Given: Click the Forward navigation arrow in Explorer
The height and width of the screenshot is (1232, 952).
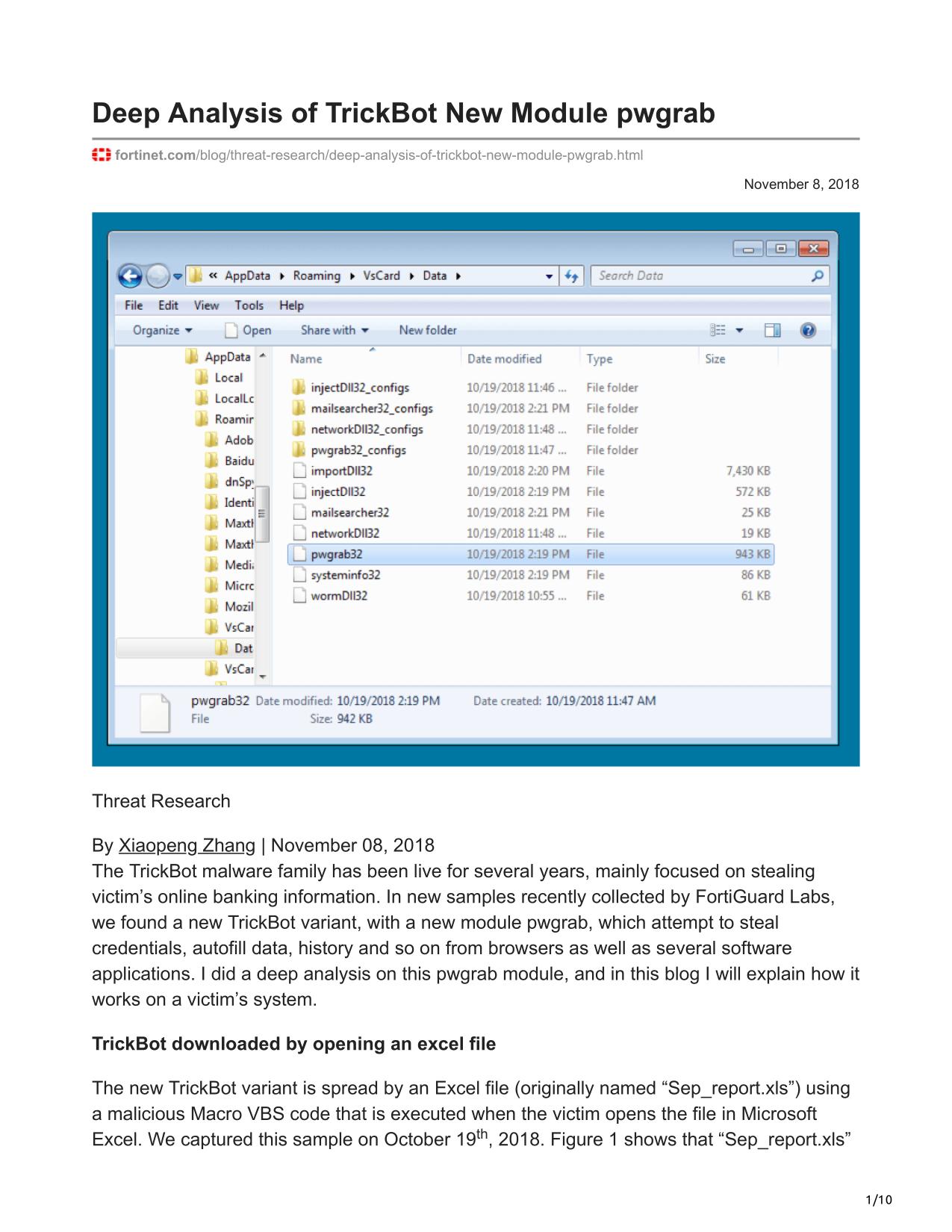Looking at the screenshot, I should click(157, 277).
